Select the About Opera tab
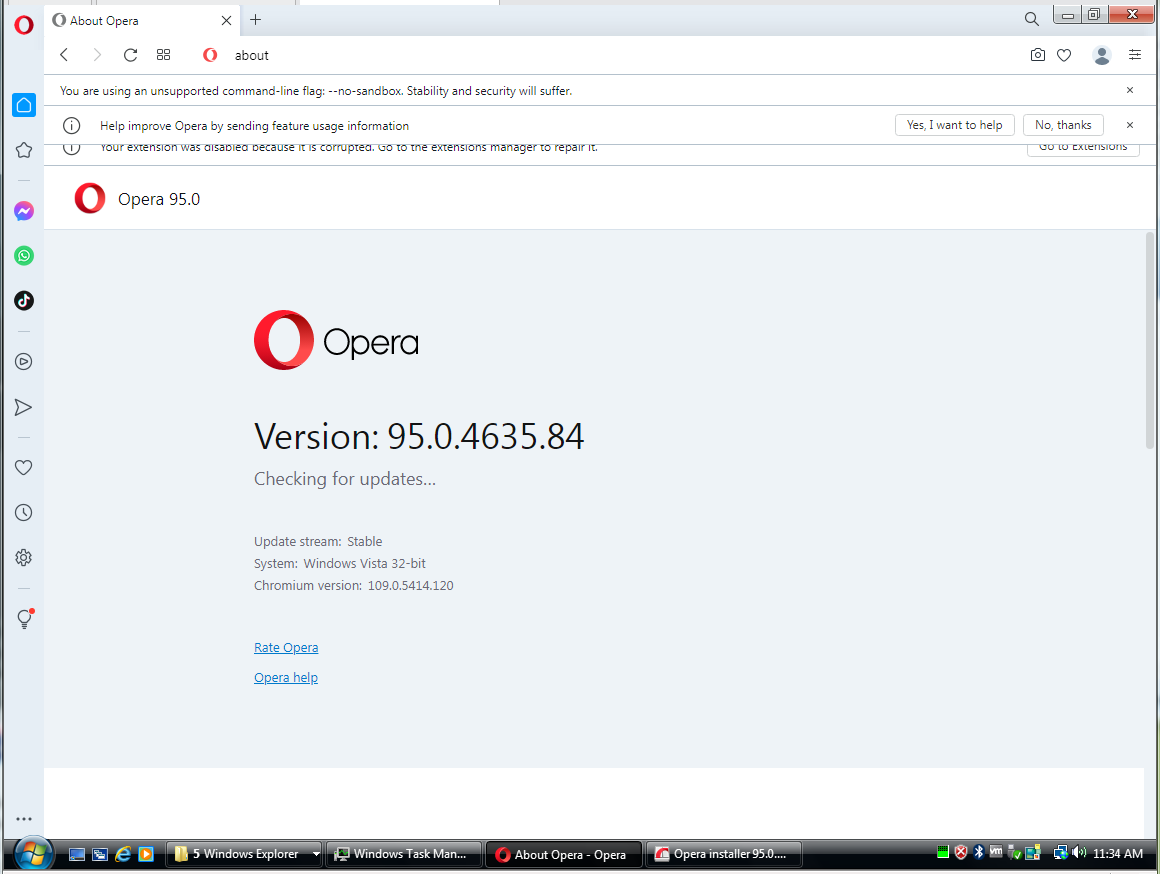1160x874 pixels. pyautogui.click(x=141, y=21)
